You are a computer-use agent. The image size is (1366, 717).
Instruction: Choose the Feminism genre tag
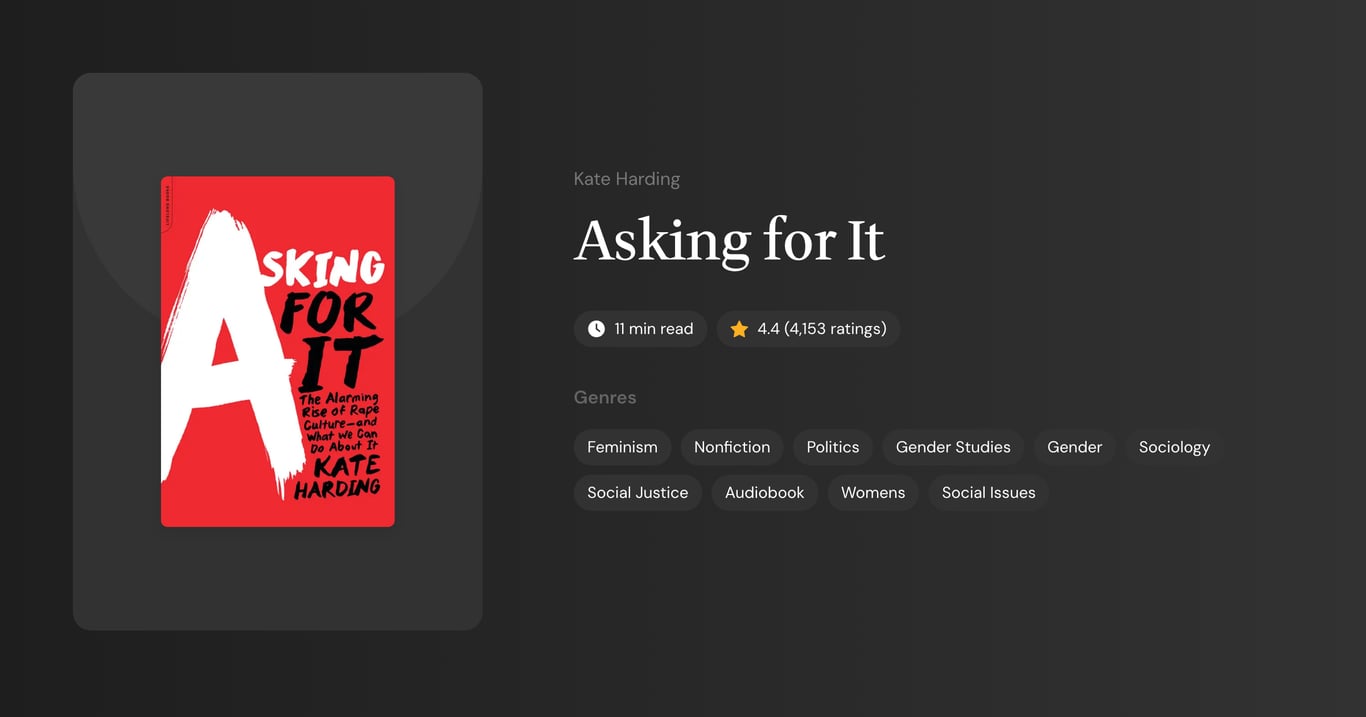tap(622, 447)
